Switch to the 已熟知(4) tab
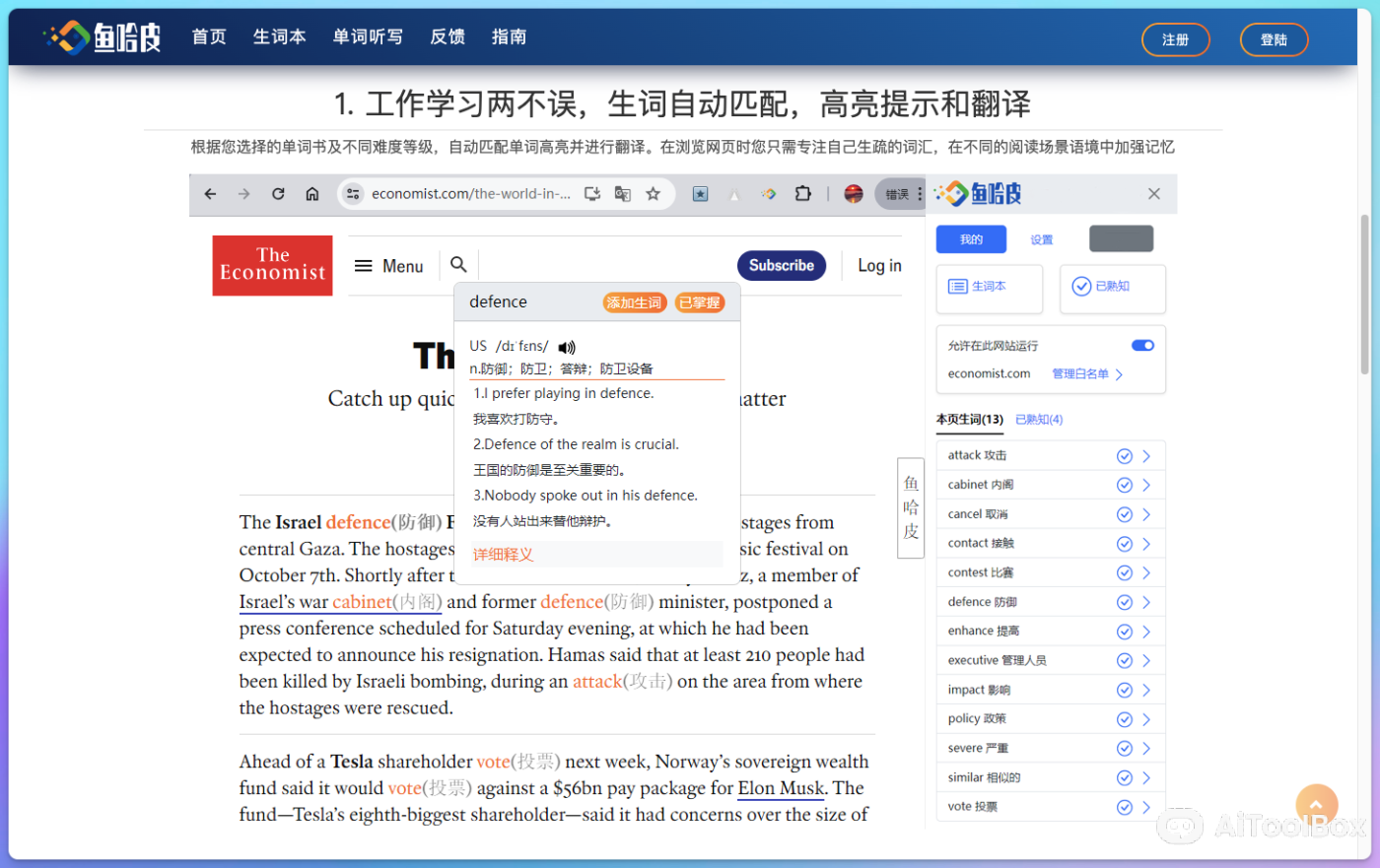Viewport: 1380px width, 868px height. point(1039,420)
